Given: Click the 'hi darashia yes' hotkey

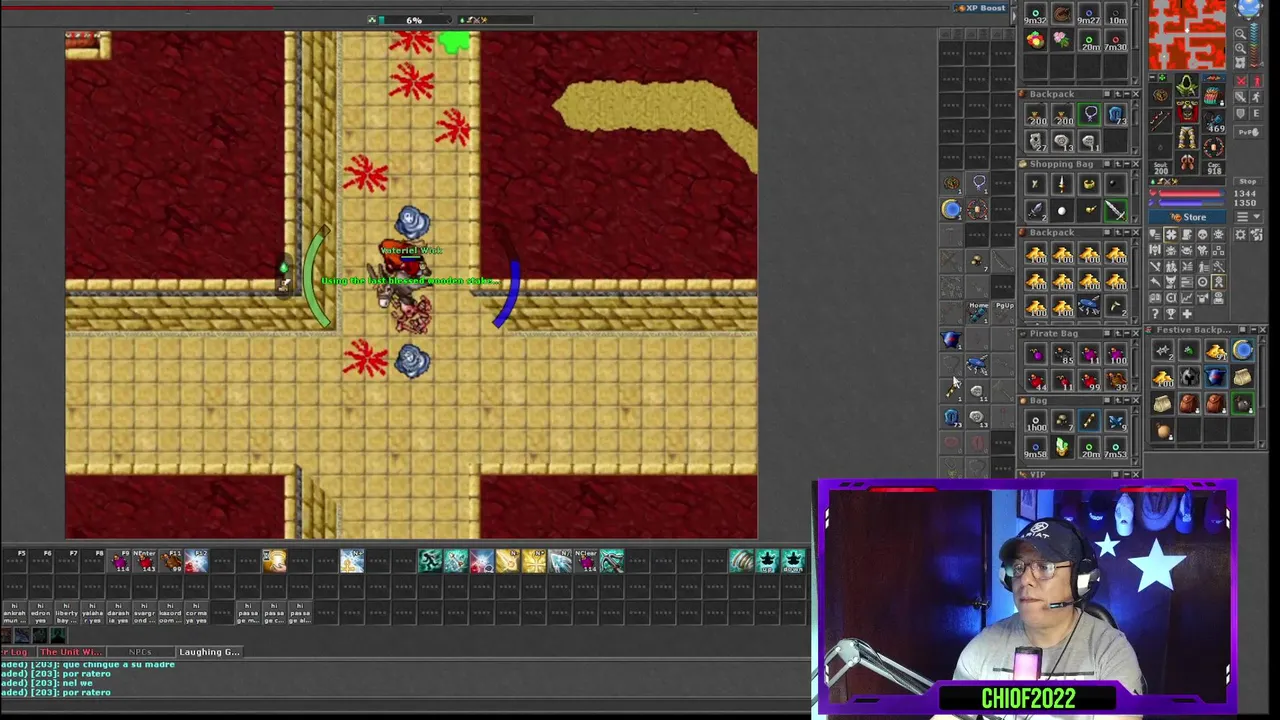Looking at the screenshot, I should [x=118, y=613].
